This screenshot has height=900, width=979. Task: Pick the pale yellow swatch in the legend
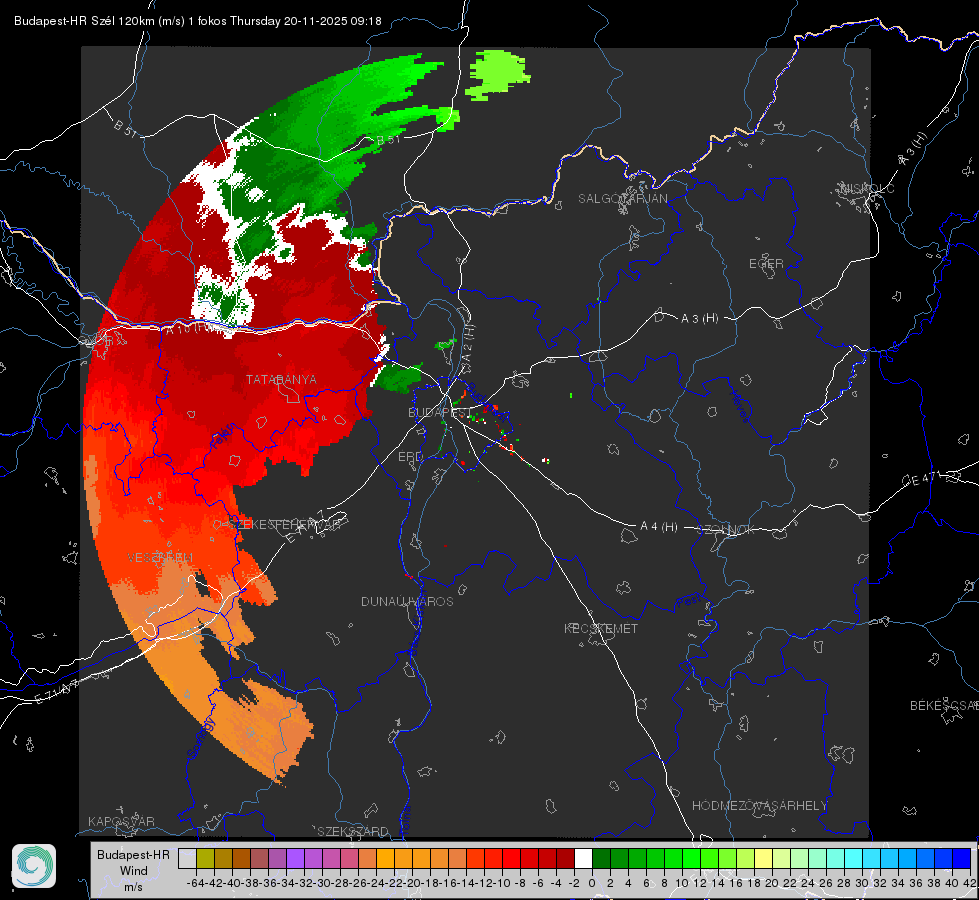click(x=763, y=859)
